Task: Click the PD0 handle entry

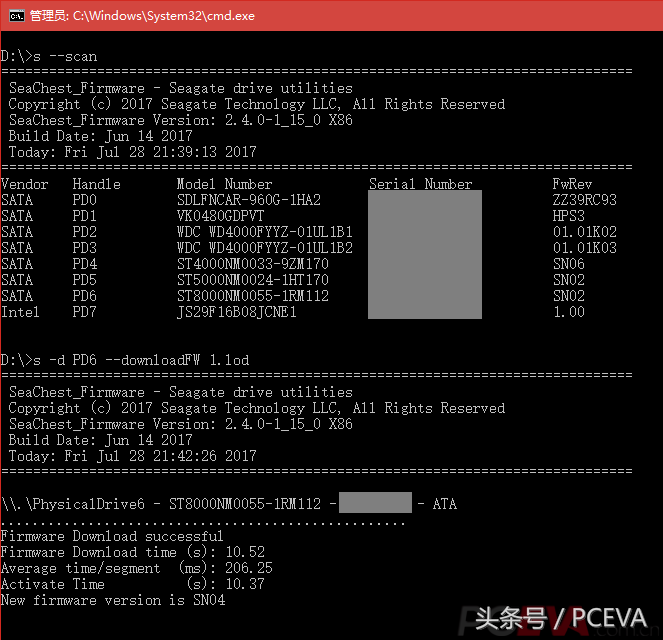Action: pos(85,200)
